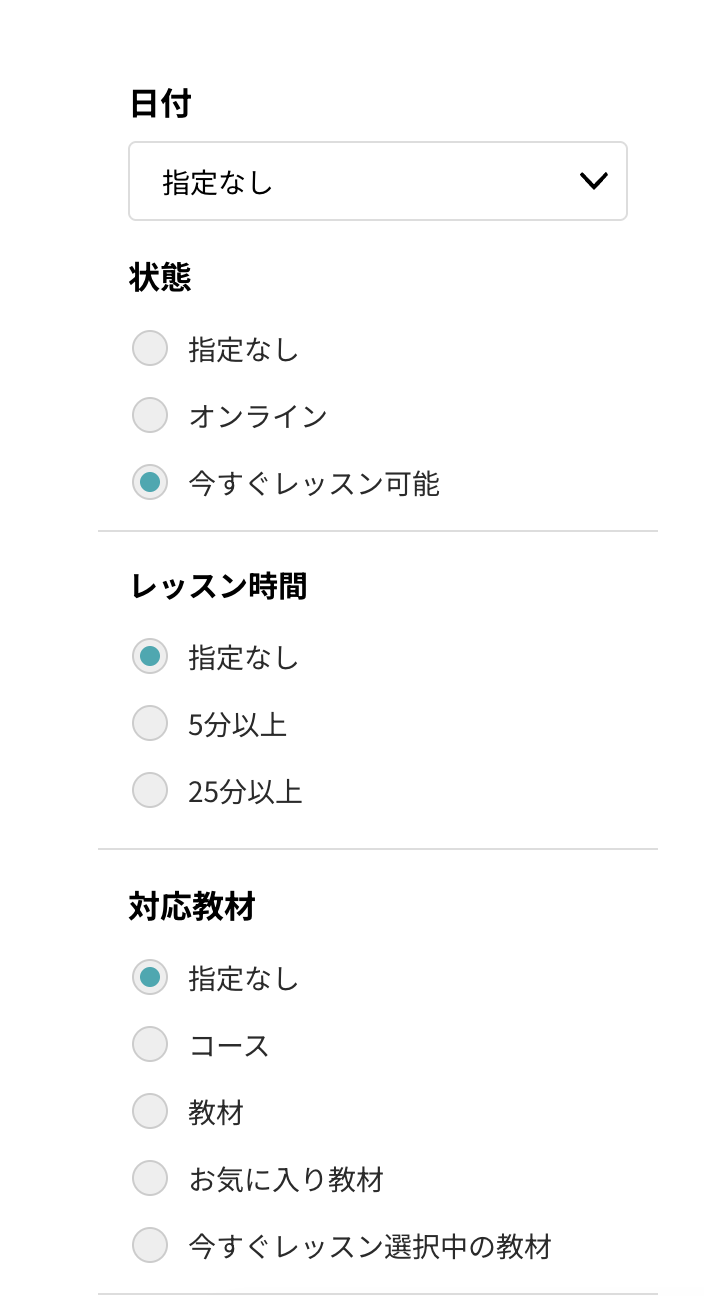Pick the 25分以上 lesson time option
The width and height of the screenshot is (704, 1296).
[150, 790]
